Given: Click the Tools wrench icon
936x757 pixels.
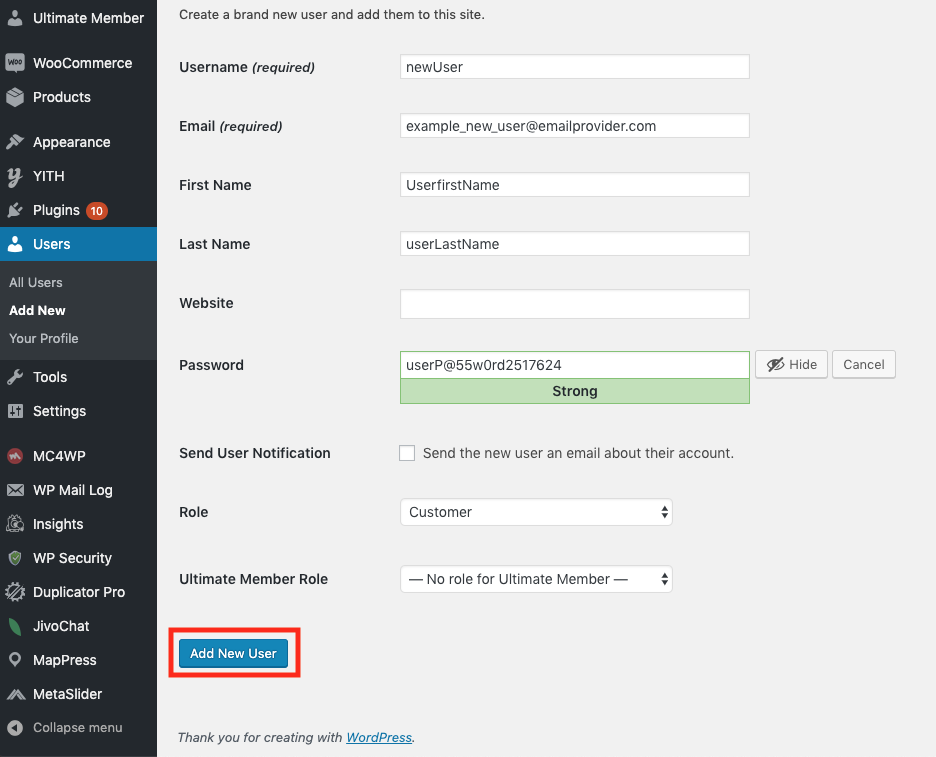Looking at the screenshot, I should [x=15, y=377].
